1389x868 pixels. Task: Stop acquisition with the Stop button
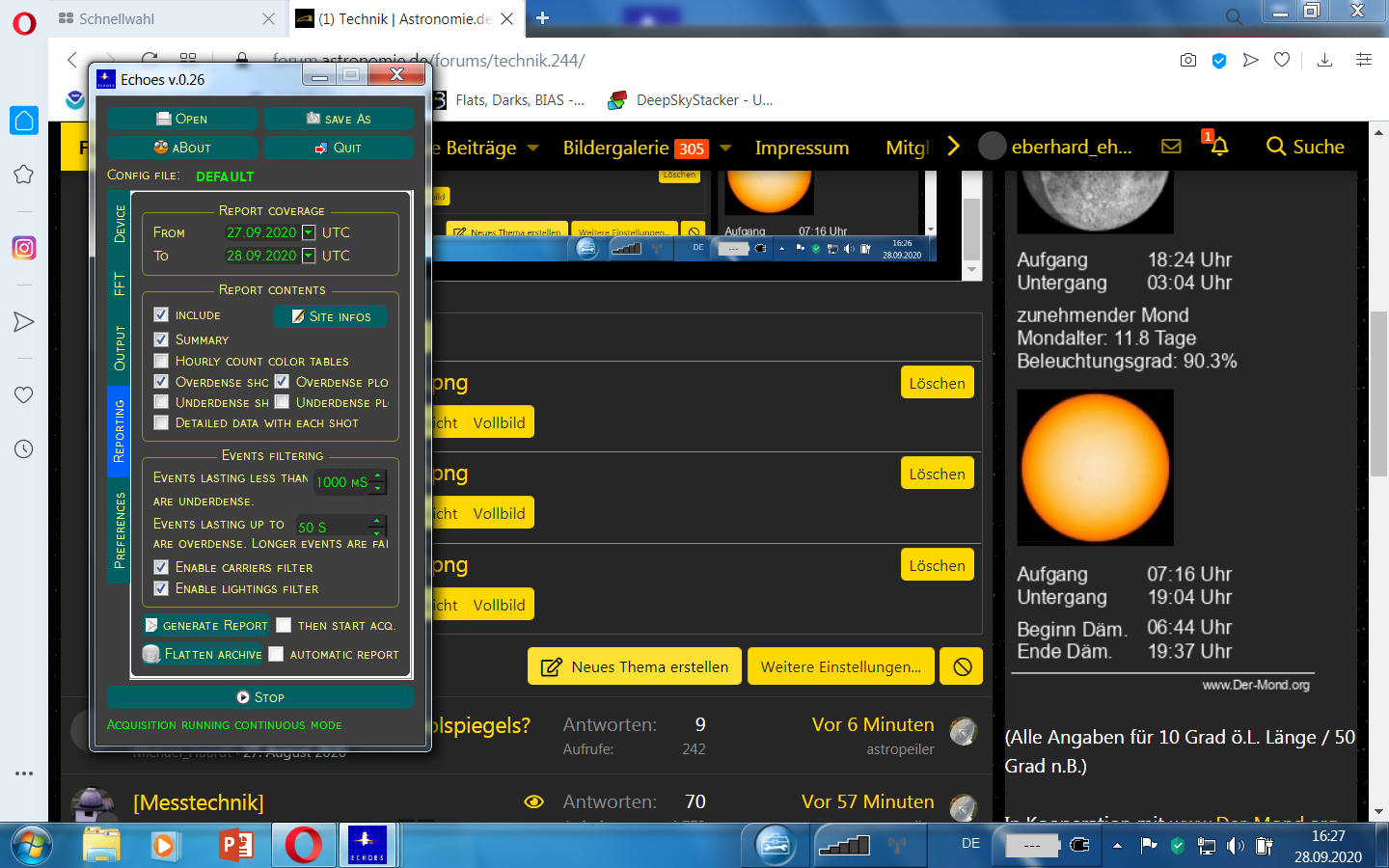(x=260, y=696)
